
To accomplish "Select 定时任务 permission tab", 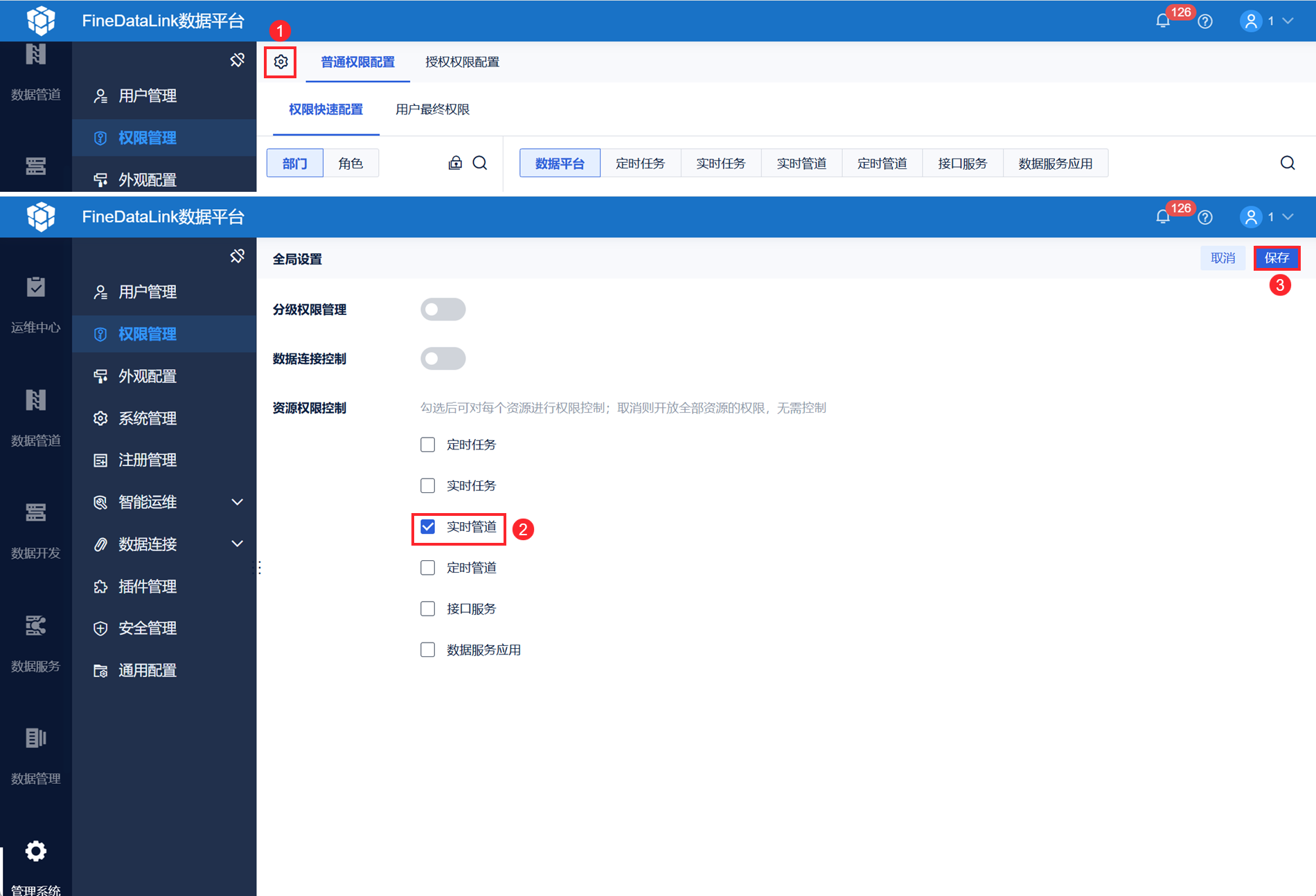I will coord(641,163).
